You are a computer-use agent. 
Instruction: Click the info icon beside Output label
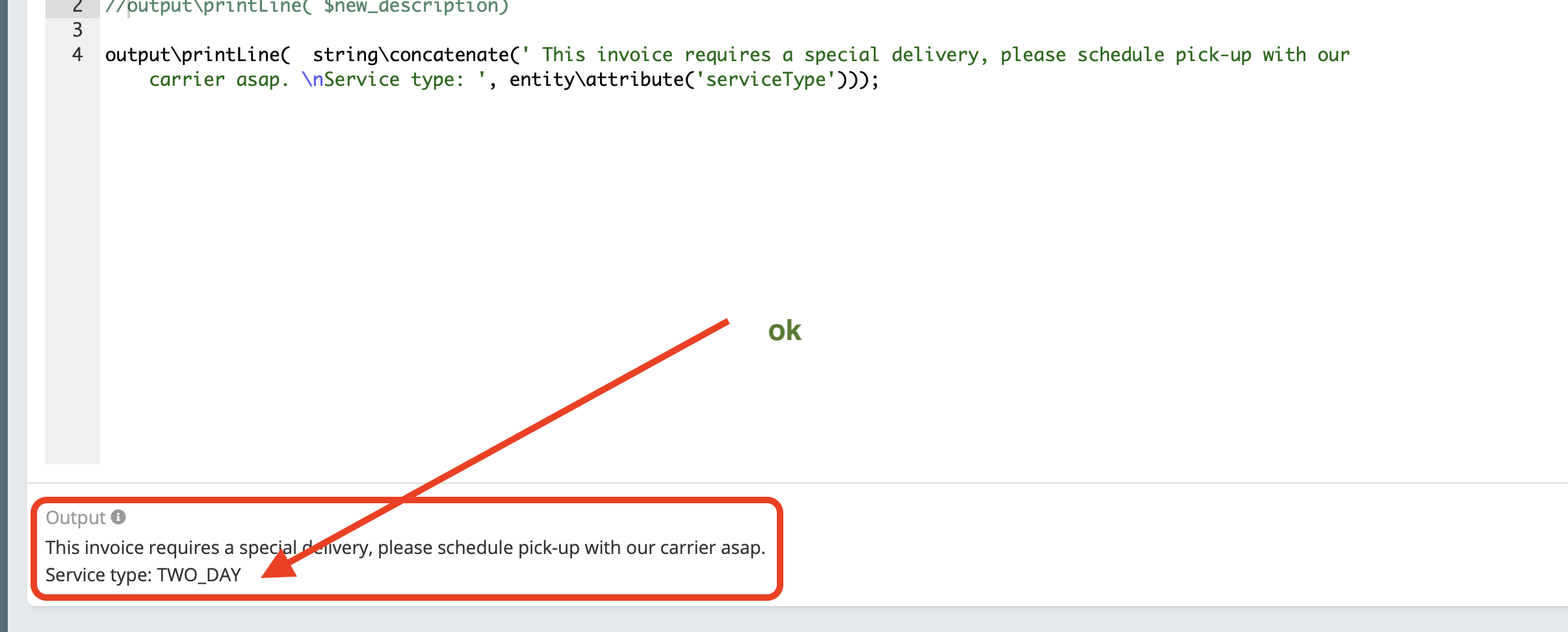pyautogui.click(x=118, y=517)
